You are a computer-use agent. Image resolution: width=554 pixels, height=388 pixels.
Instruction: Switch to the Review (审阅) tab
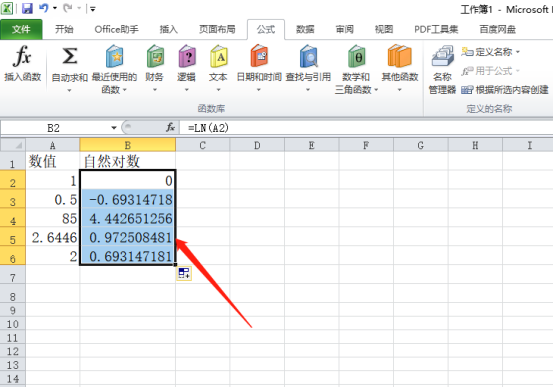tap(345, 29)
